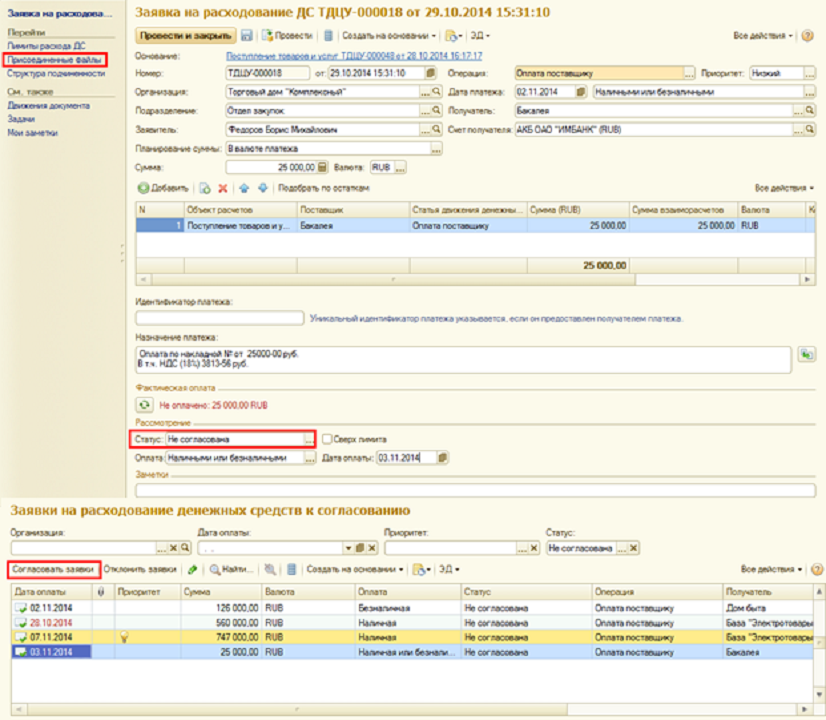Open Все действия menu in the document toolbar
The width and height of the screenshot is (826, 720).
tap(763, 36)
